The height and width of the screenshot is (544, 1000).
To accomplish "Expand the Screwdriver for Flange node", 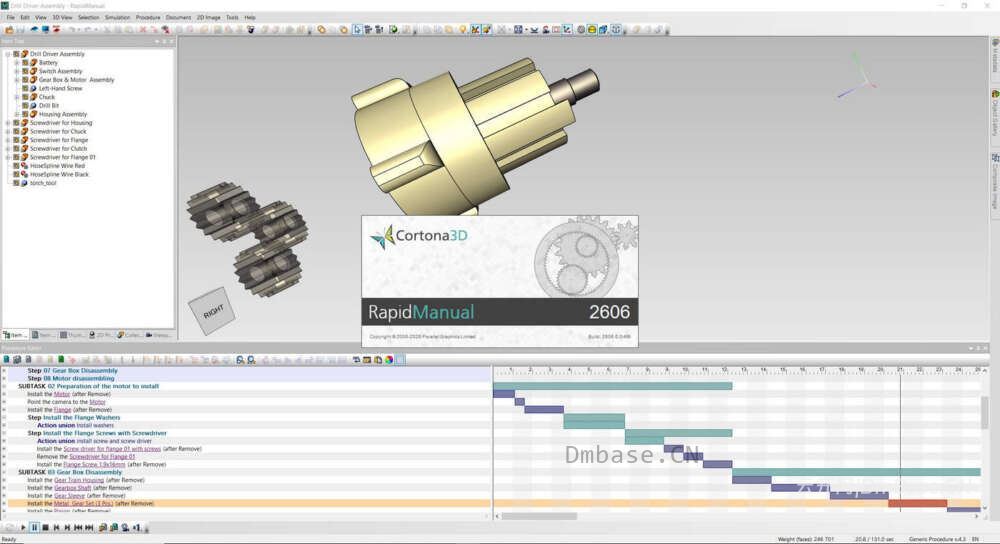I will (8, 140).
